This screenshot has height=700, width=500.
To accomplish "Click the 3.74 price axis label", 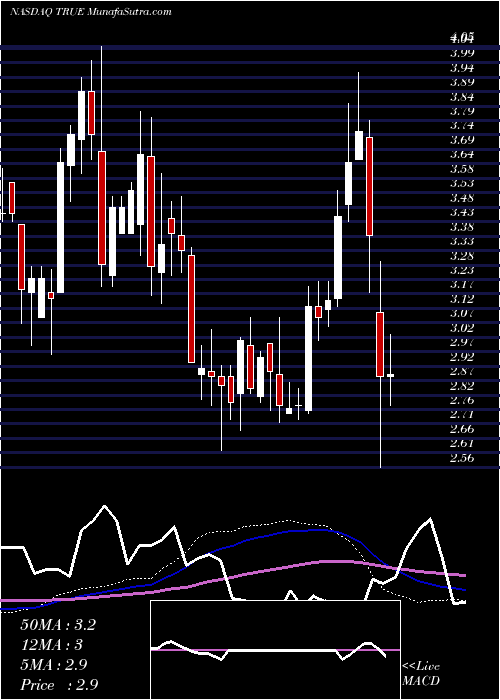I will pyautogui.click(x=462, y=125).
